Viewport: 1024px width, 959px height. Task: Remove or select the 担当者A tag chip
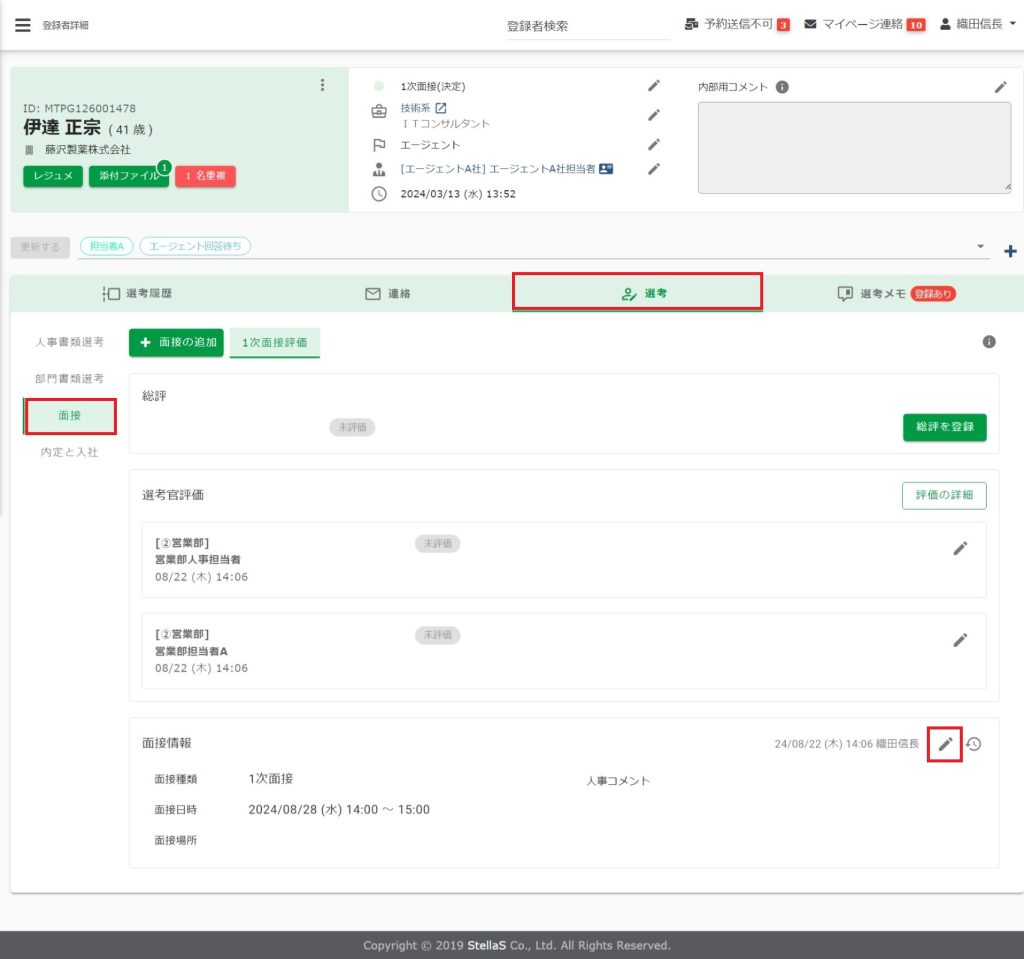106,246
